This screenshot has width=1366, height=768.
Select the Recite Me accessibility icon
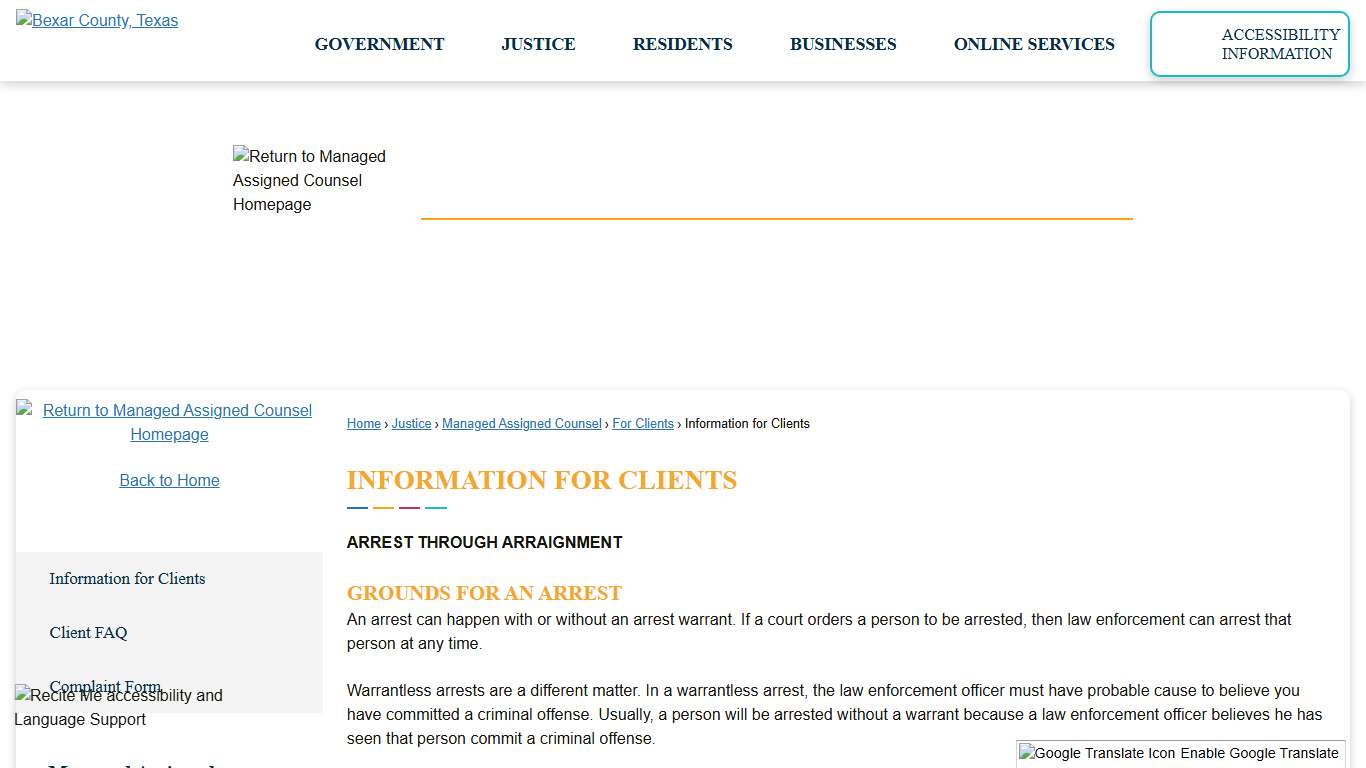pyautogui.click(x=21, y=695)
